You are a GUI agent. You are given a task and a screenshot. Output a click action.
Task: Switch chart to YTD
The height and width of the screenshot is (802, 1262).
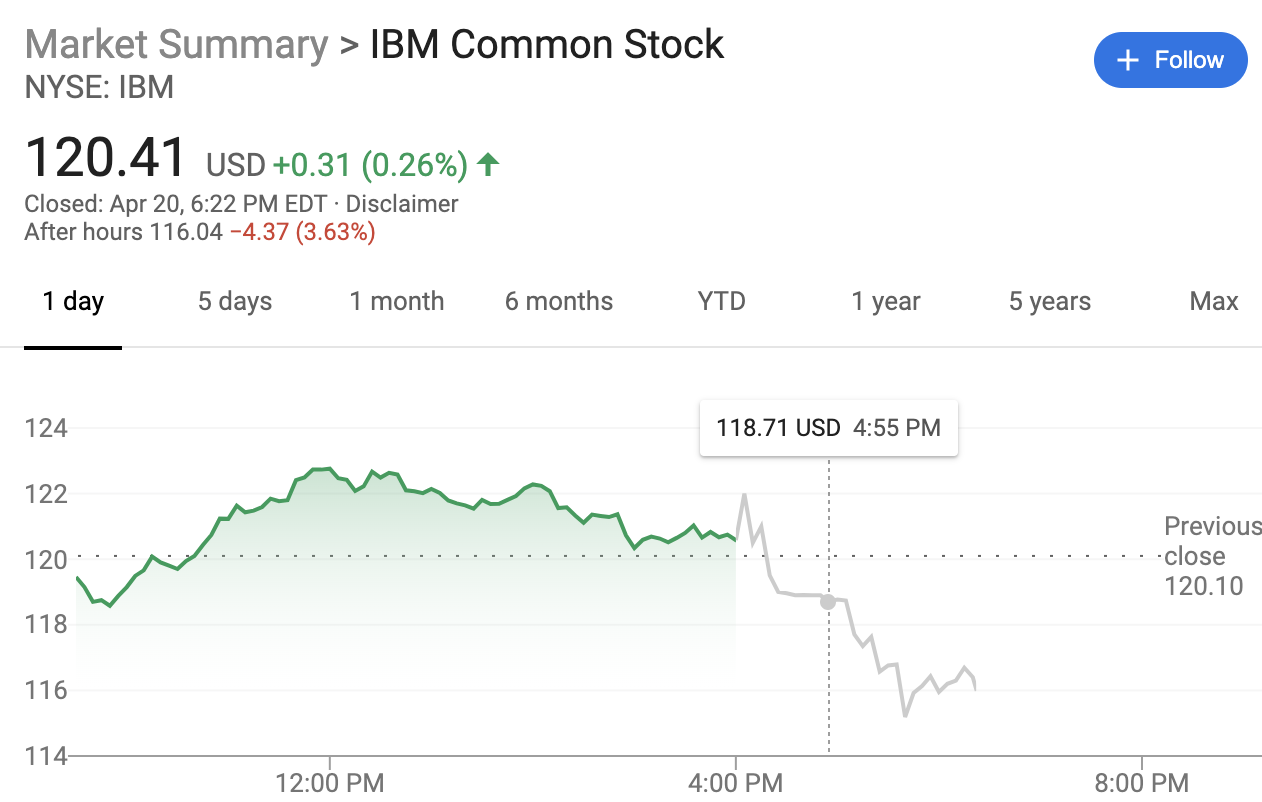tap(722, 301)
